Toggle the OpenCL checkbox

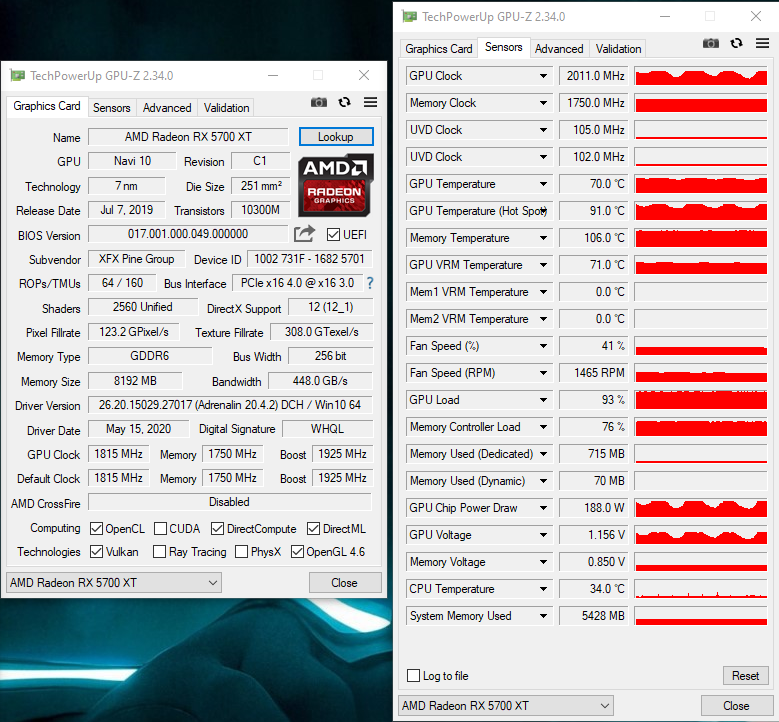point(96,529)
